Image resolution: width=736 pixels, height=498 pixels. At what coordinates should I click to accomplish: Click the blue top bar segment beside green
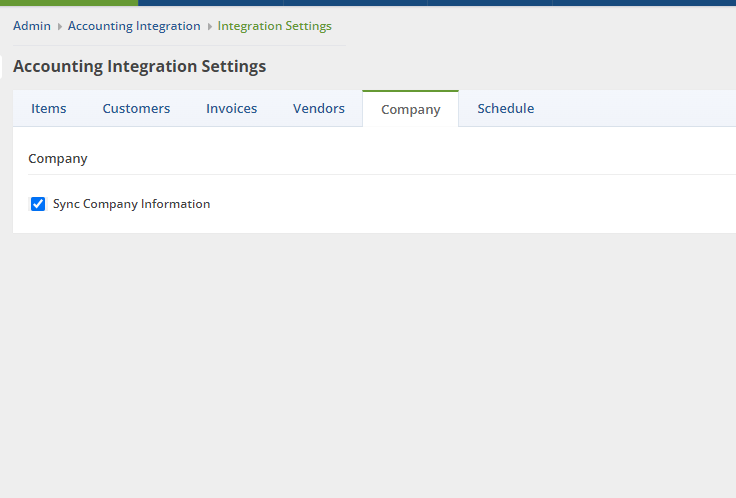tap(210, 3)
